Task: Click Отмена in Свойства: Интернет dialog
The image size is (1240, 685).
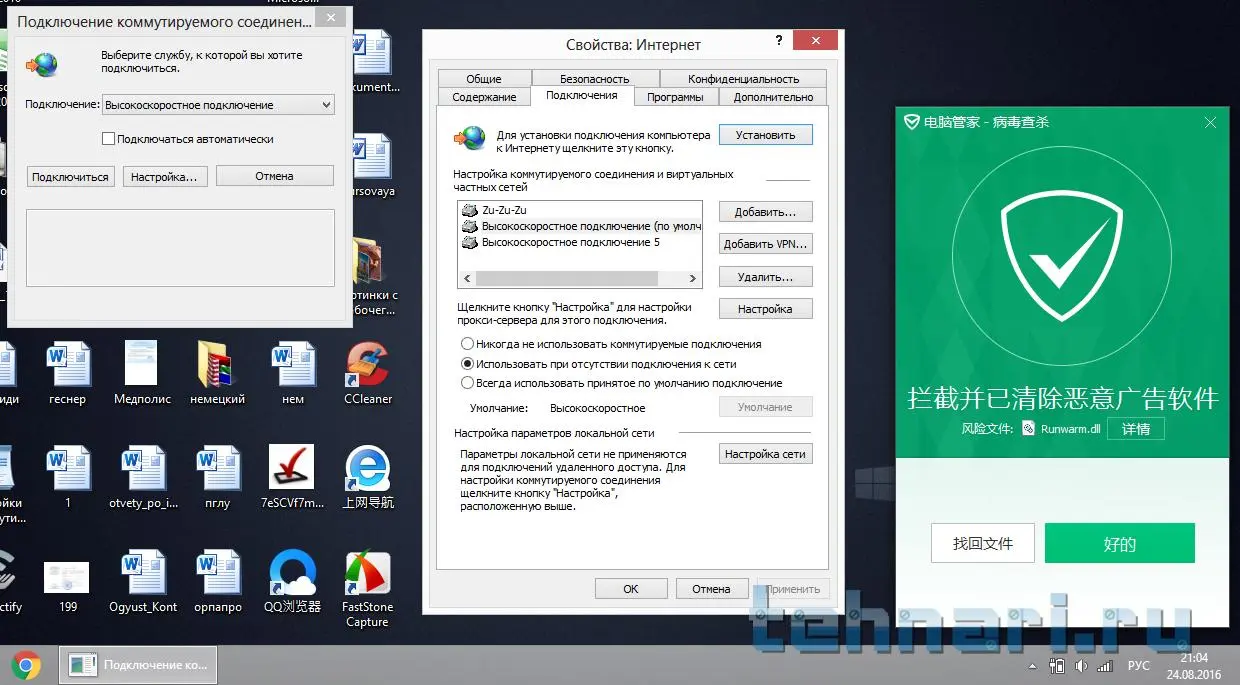Action: point(711,589)
